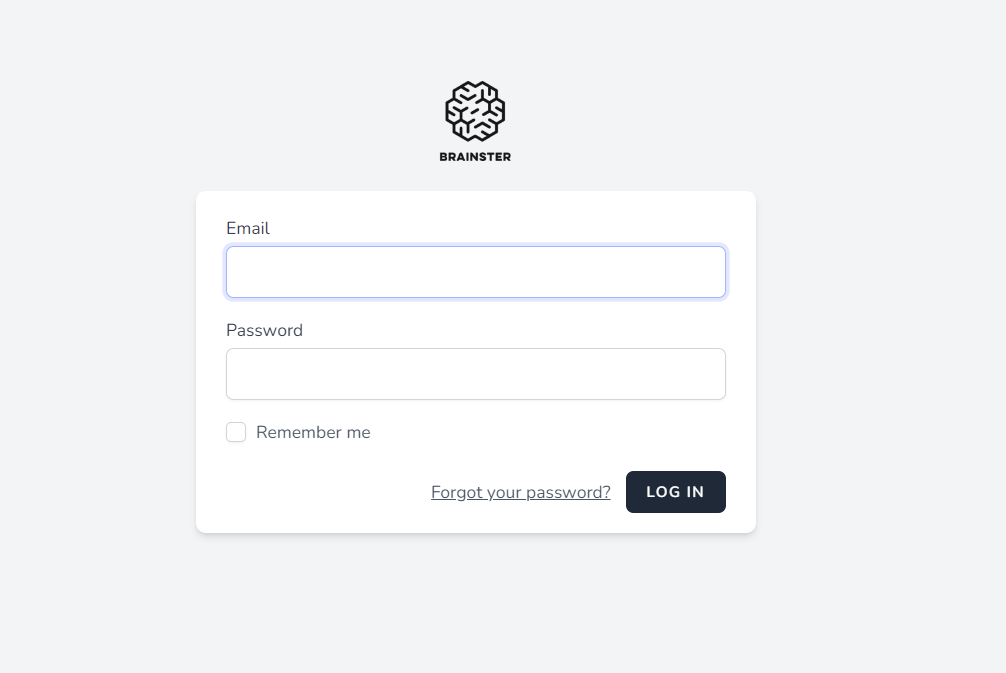The image size is (1006, 673).
Task: Follow the underlined password recovery link
Action: (x=520, y=492)
